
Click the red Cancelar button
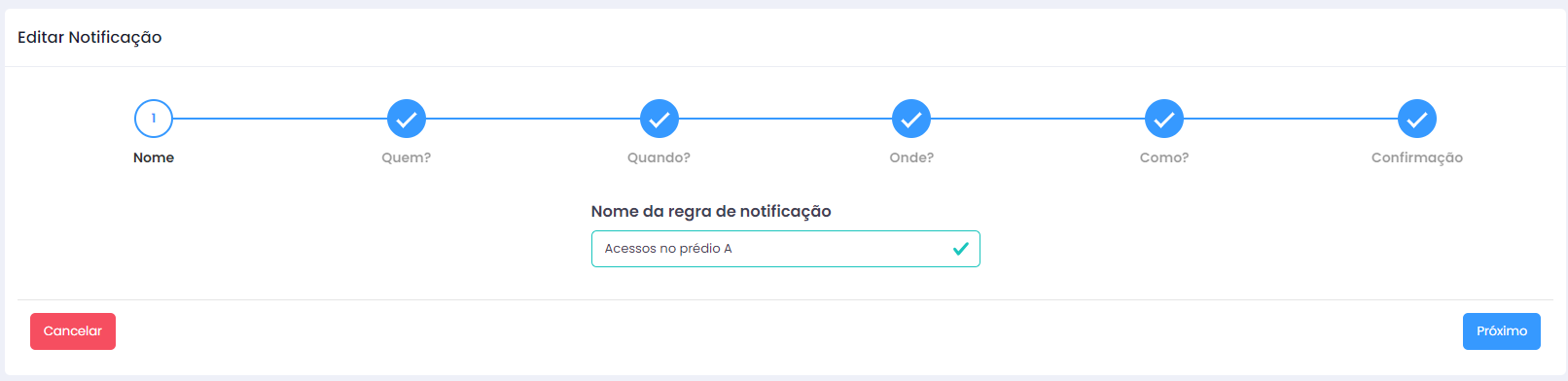tap(73, 331)
